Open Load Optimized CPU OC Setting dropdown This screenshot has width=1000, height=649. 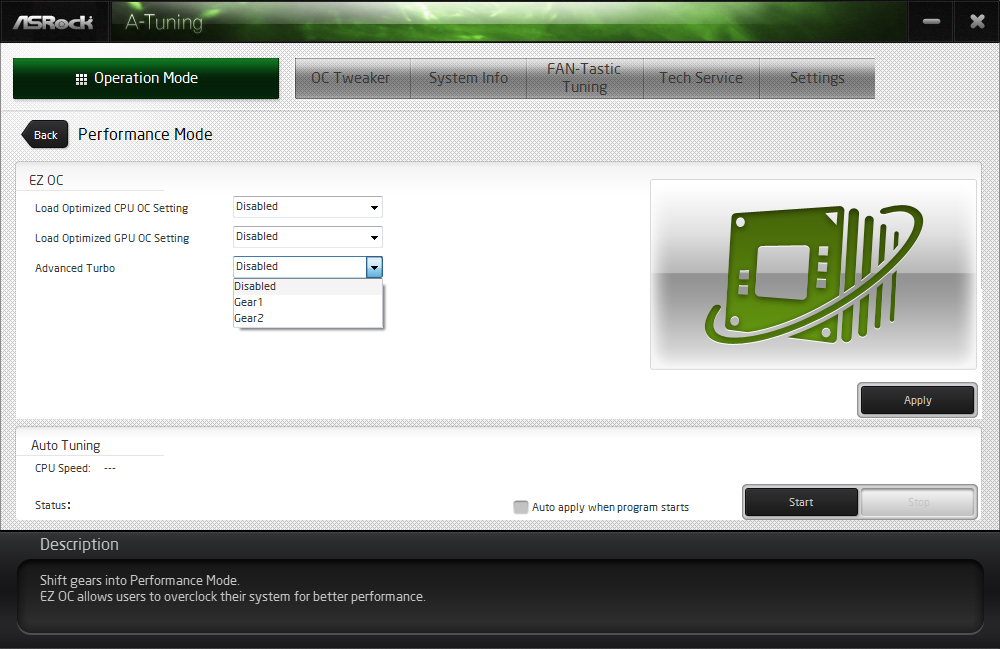click(x=307, y=207)
